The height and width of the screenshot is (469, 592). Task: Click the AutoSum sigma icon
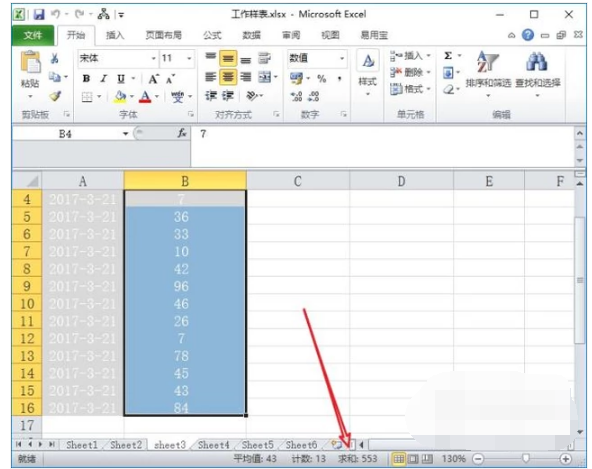[x=448, y=56]
